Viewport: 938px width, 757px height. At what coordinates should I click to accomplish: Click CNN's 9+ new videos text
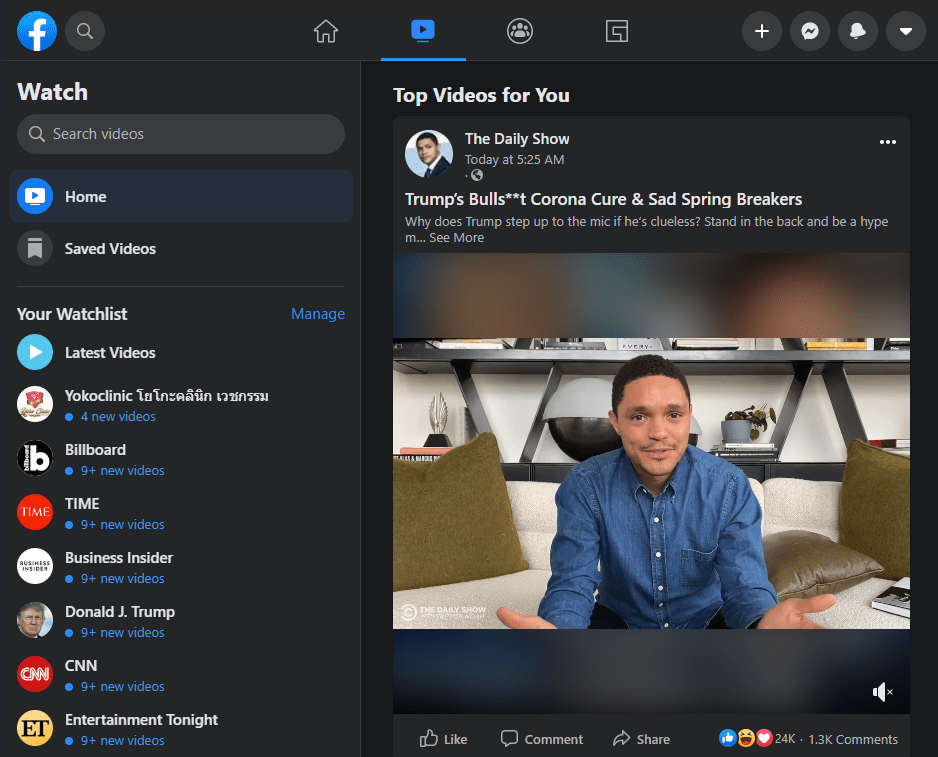click(x=122, y=686)
